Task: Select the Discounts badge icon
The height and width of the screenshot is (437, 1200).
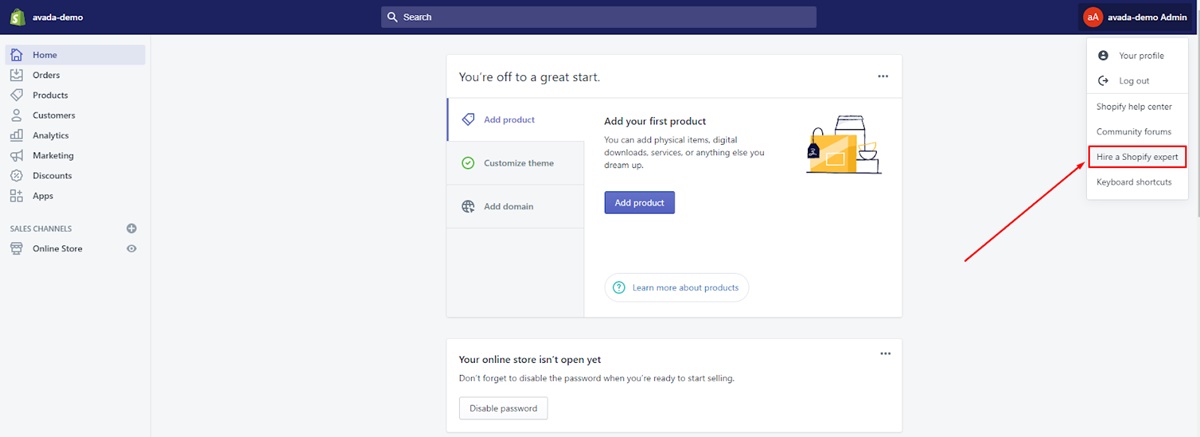Action: (x=16, y=175)
